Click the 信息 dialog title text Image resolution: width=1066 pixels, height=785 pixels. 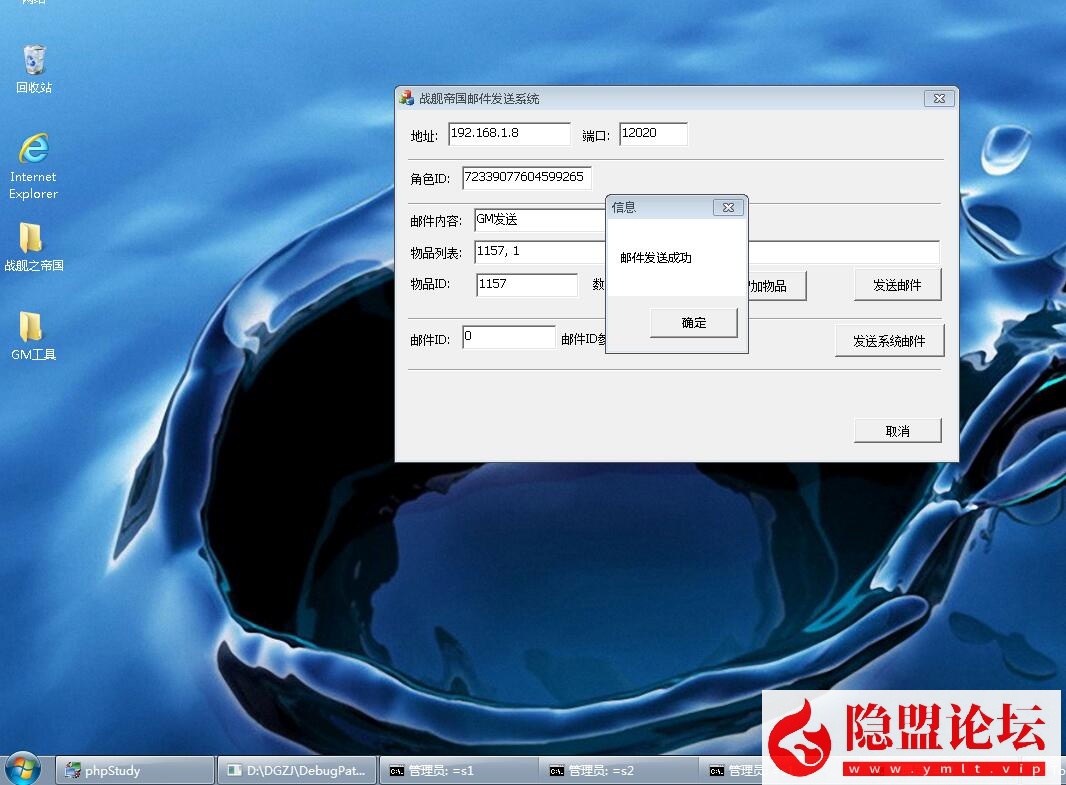[623, 207]
